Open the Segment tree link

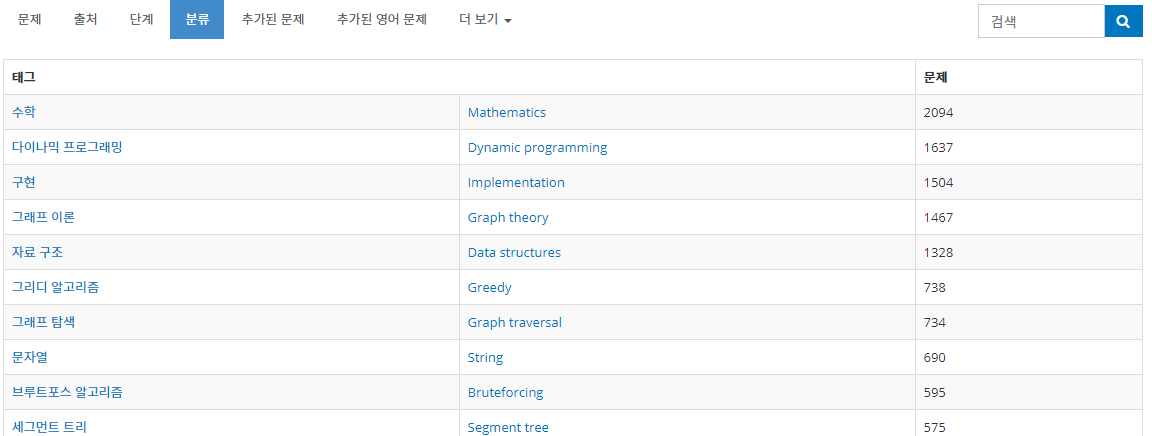pos(508,428)
